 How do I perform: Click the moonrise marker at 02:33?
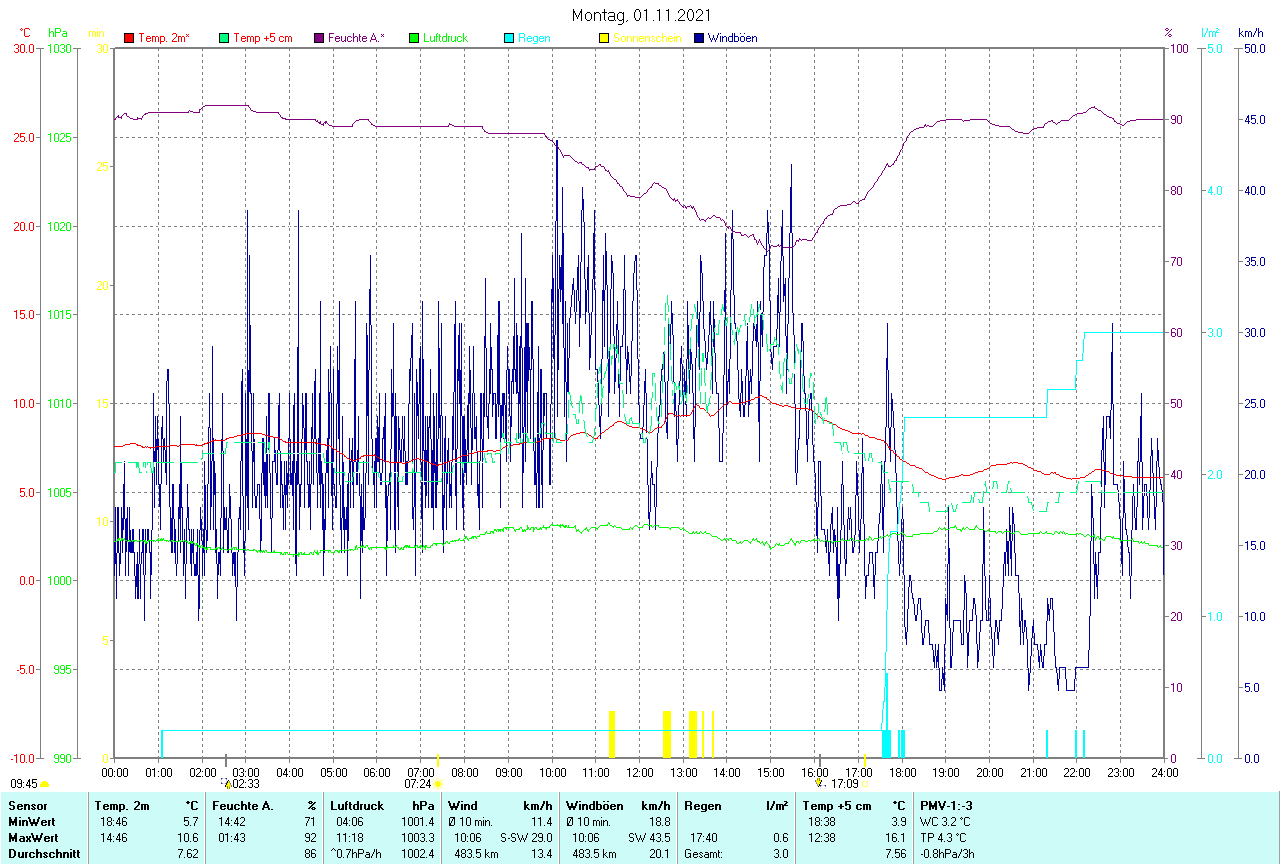[x=228, y=784]
